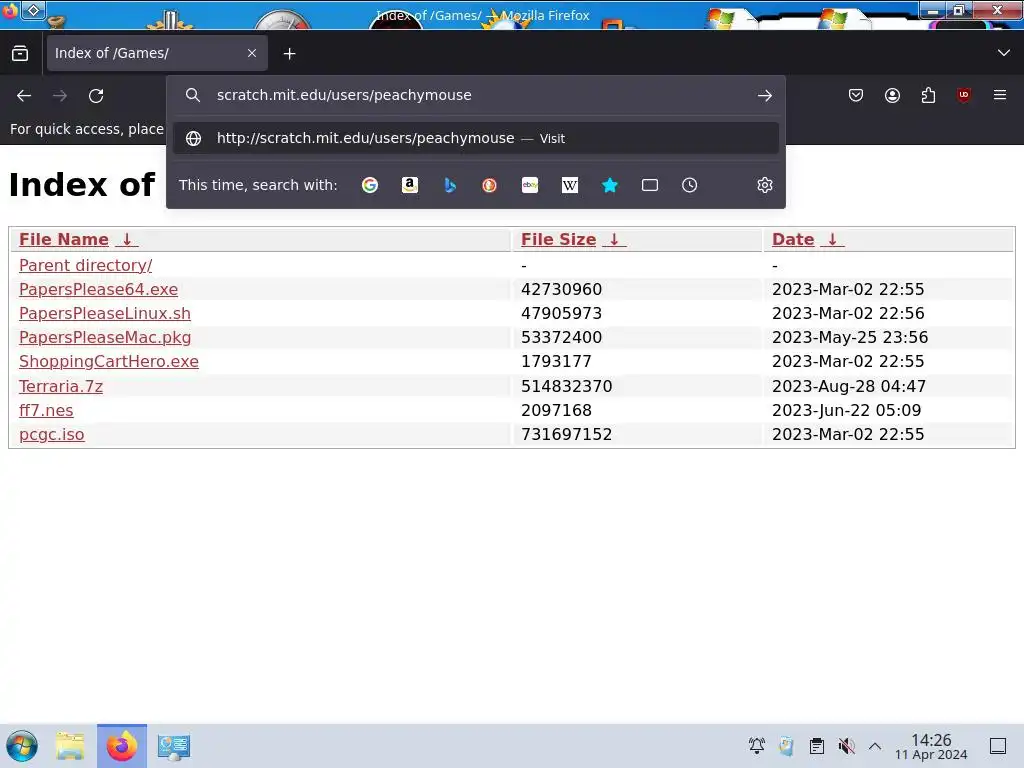Select the Index of /Games/ tab
Screen dimensions: 1024x768
coord(157,53)
